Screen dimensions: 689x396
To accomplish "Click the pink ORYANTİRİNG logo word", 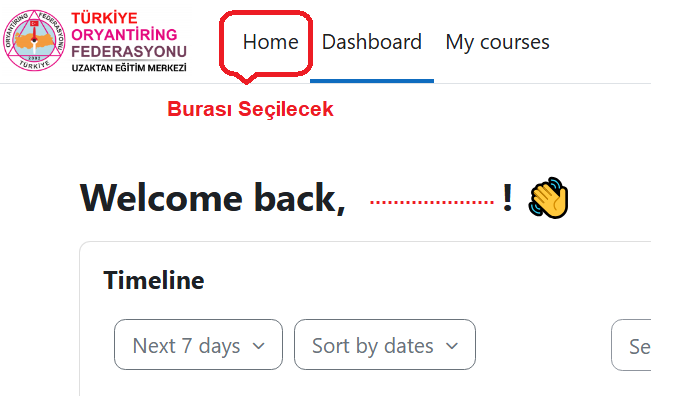I will 124,35.
